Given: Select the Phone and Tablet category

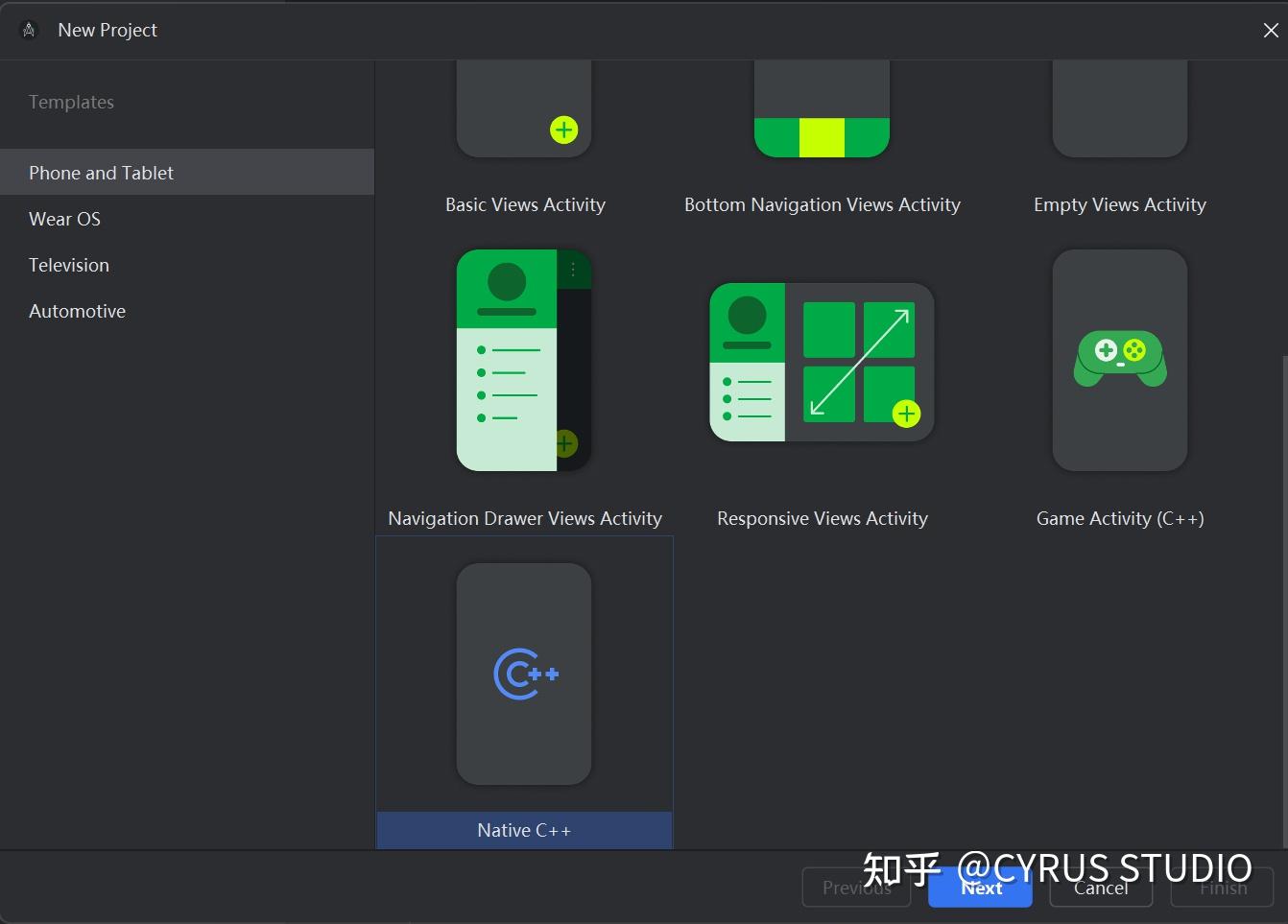Looking at the screenshot, I should tap(101, 172).
